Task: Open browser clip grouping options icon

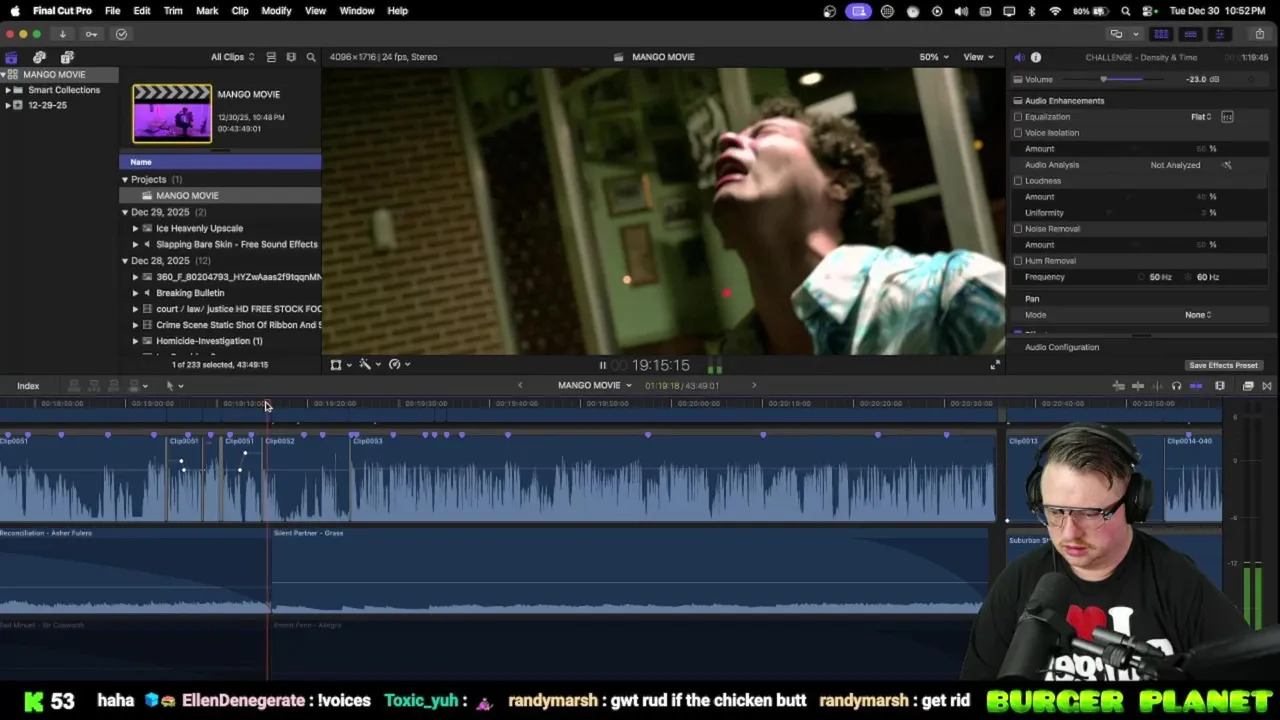Action: pos(291,57)
